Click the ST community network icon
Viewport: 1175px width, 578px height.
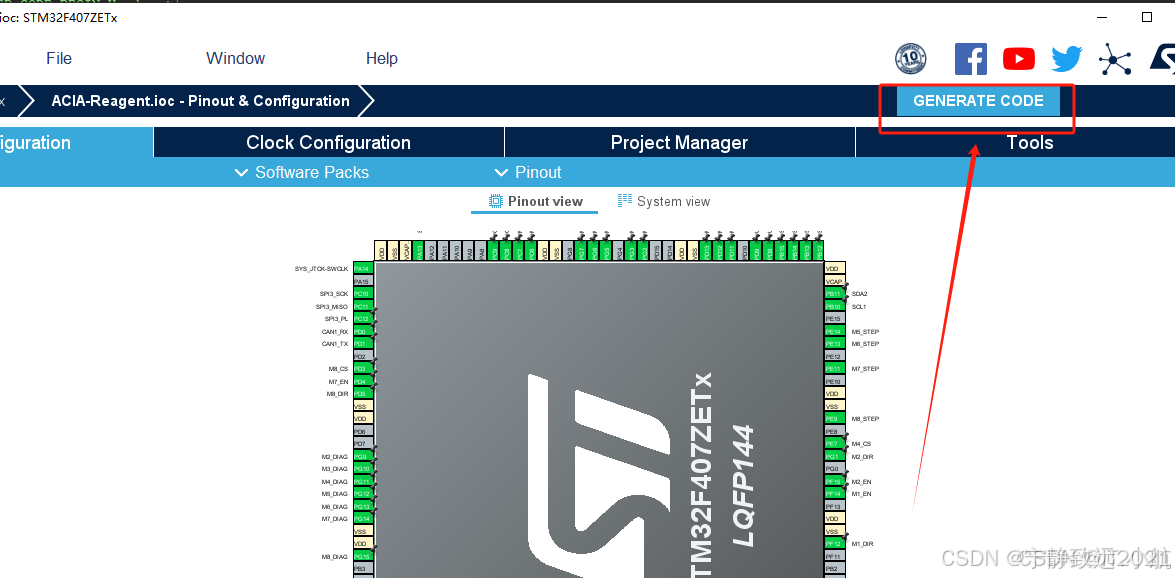1115,59
